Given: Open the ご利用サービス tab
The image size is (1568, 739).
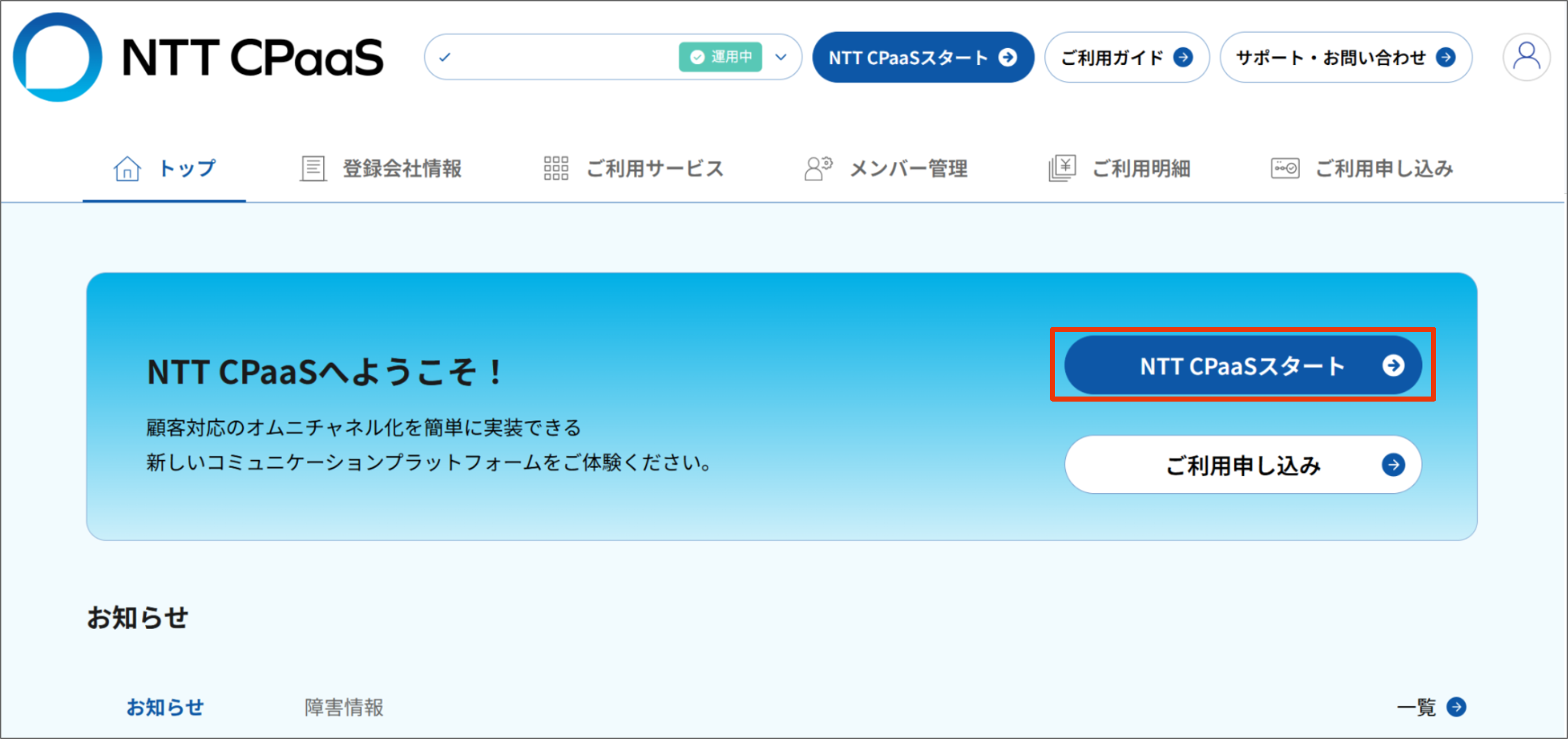Looking at the screenshot, I should [x=633, y=169].
